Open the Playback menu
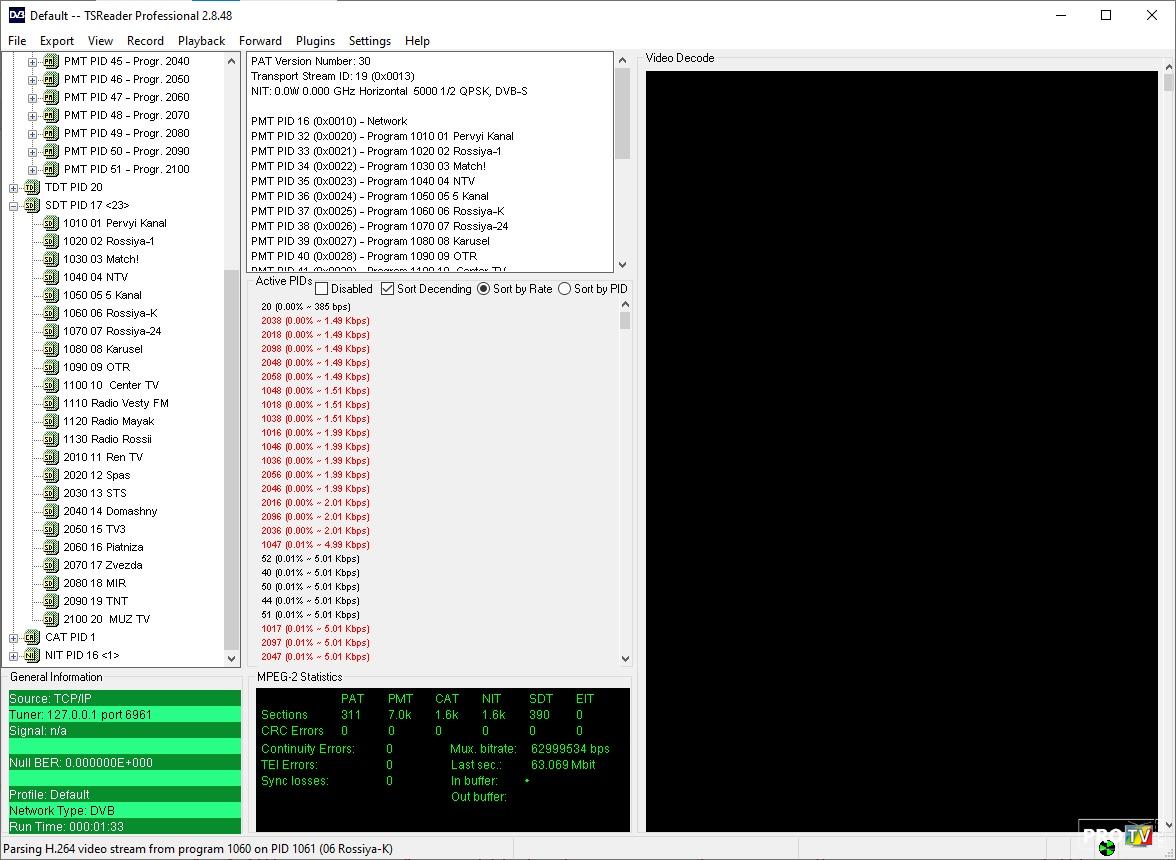Image resolution: width=1176 pixels, height=860 pixels. click(x=201, y=41)
